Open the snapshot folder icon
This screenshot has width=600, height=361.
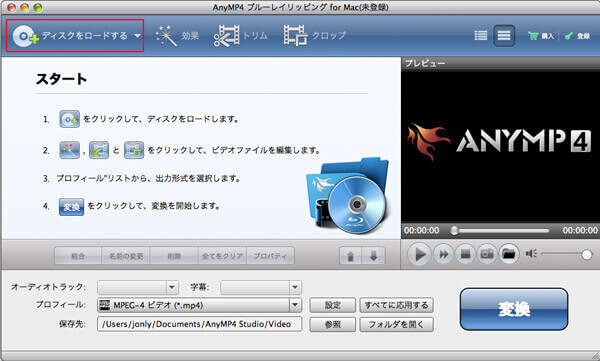coord(509,254)
